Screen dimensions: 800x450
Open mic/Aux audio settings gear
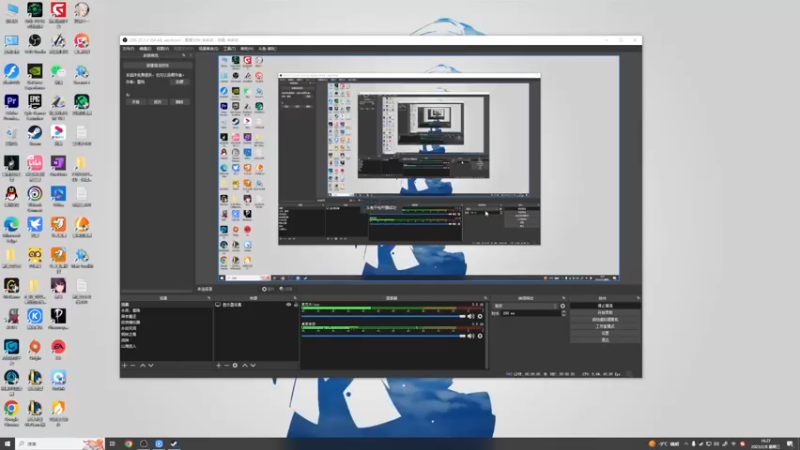click(x=480, y=316)
